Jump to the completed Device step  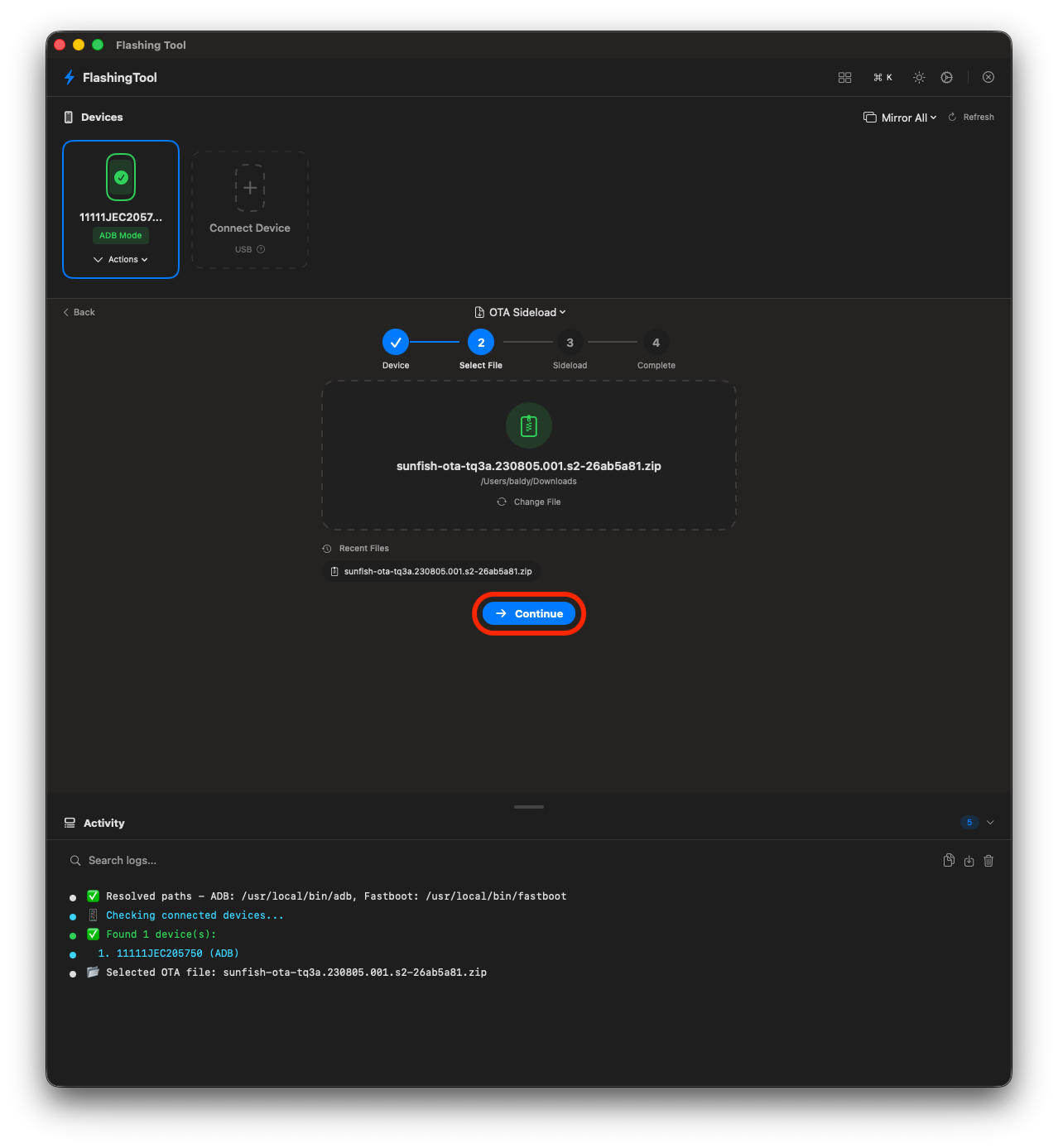[396, 343]
